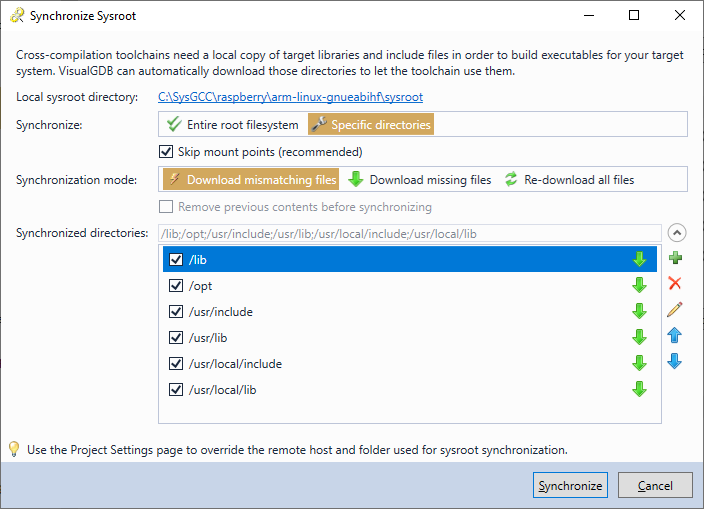
Task: Click green download arrow for /opt row
Action: (x=639, y=285)
